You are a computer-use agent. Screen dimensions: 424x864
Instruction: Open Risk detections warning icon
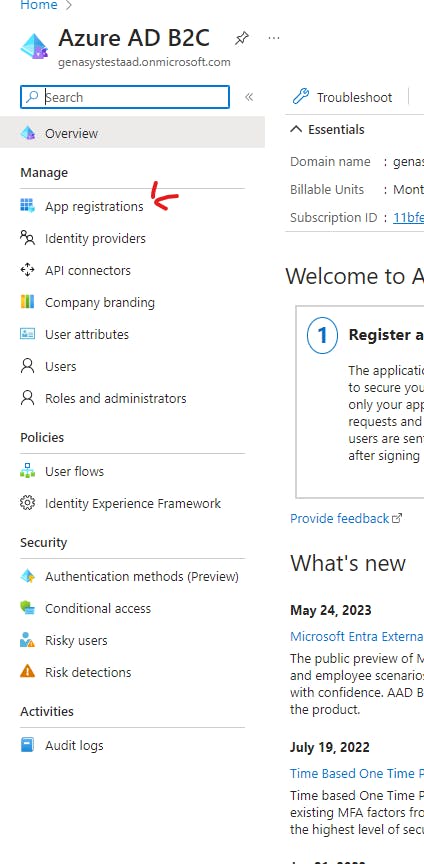(x=27, y=672)
